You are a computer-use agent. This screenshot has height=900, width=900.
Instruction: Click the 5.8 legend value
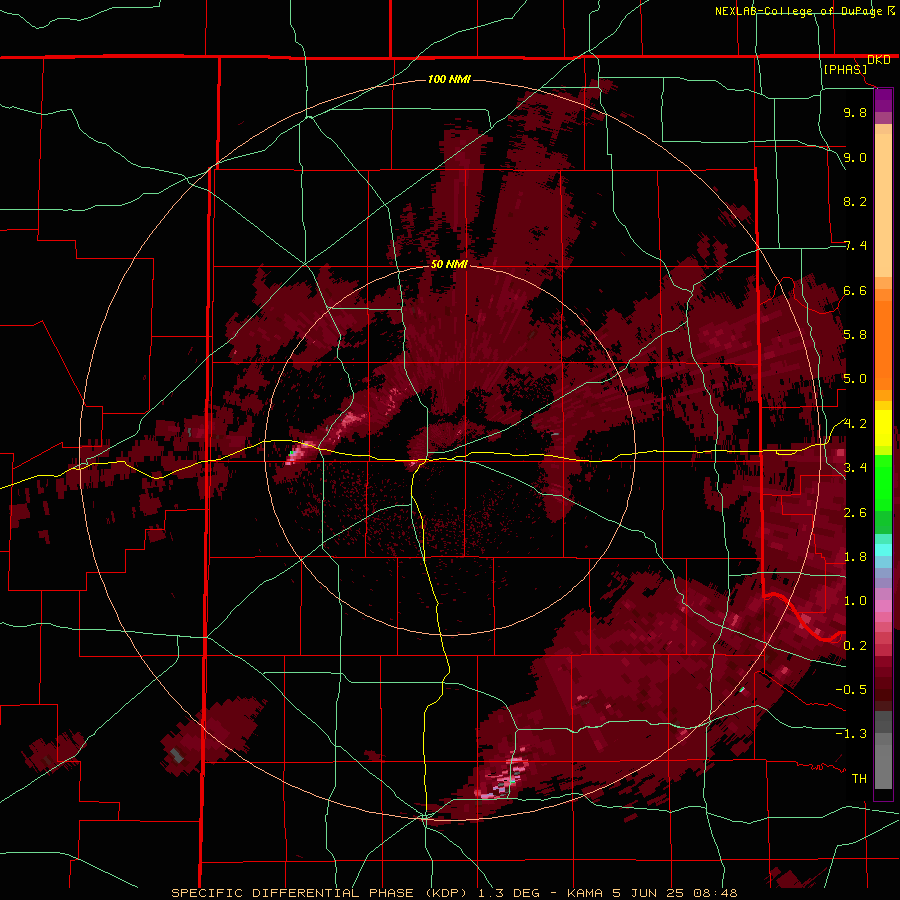coord(855,335)
